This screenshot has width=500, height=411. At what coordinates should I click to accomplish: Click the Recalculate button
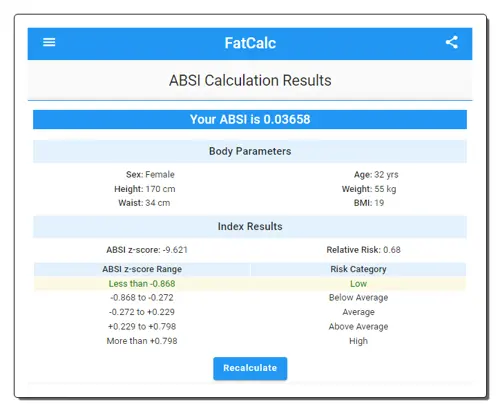[250, 368]
